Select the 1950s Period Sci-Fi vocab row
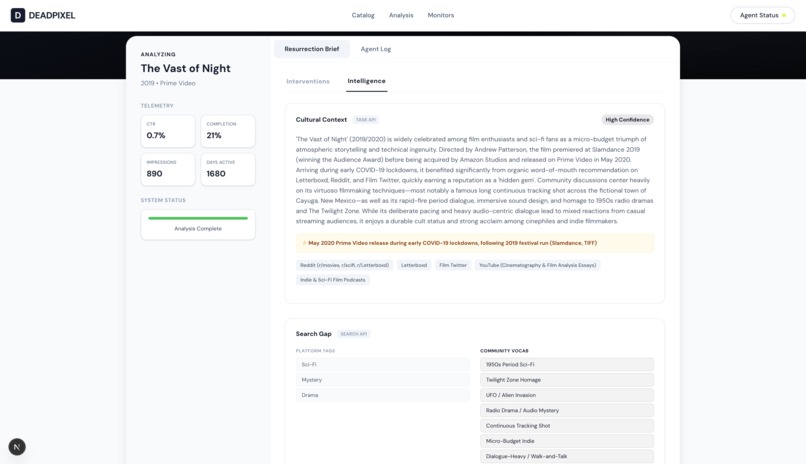 coord(567,364)
